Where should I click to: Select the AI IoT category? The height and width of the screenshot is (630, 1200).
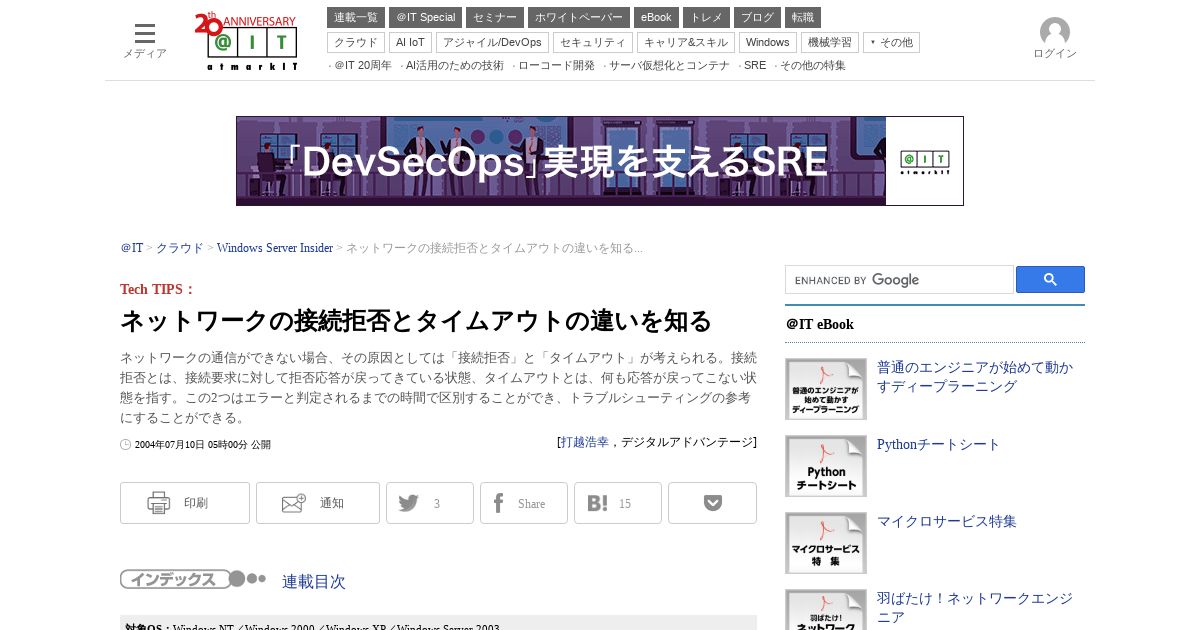[410, 43]
